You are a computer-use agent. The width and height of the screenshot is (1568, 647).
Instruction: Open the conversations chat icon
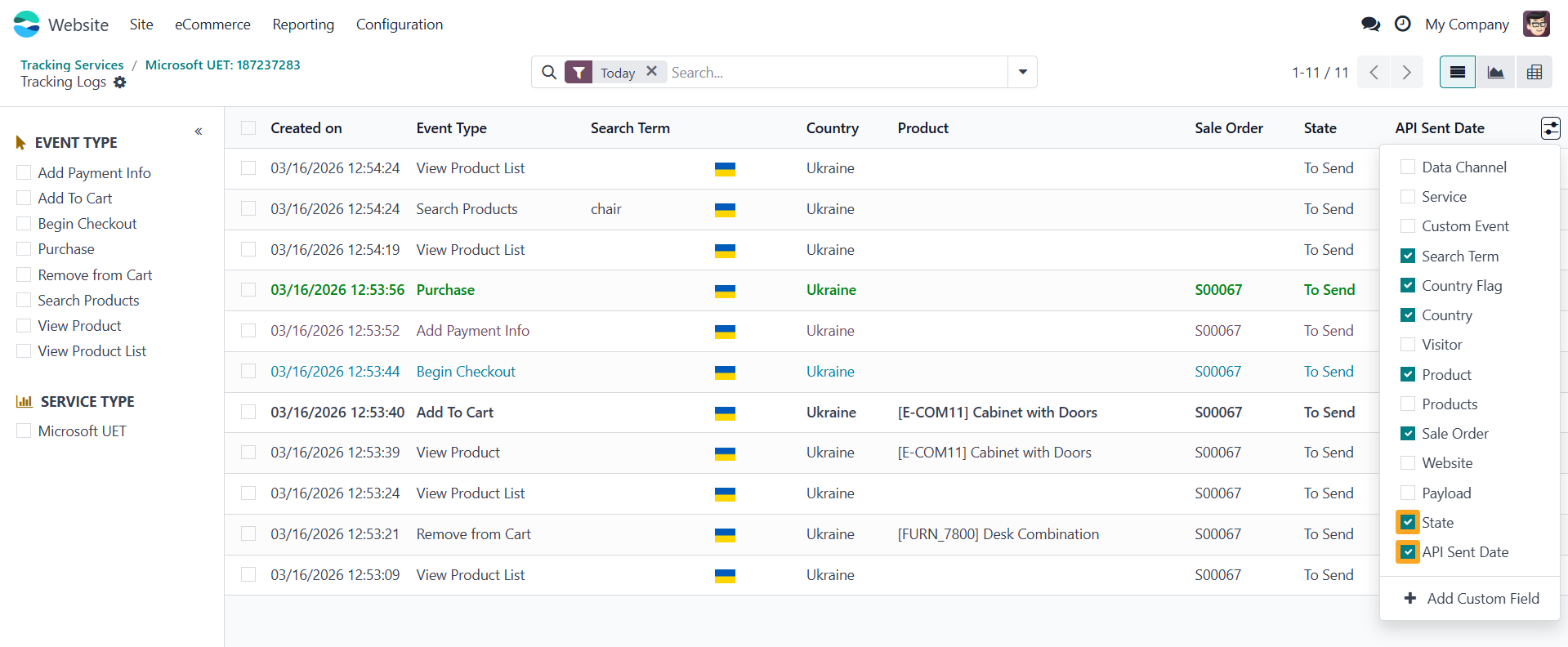click(x=1370, y=25)
